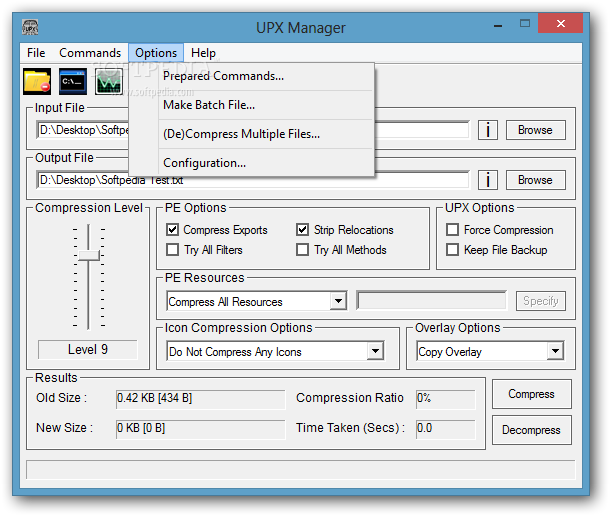Click the Old Size value field
The width and height of the screenshot is (610, 516).
pos(200,398)
